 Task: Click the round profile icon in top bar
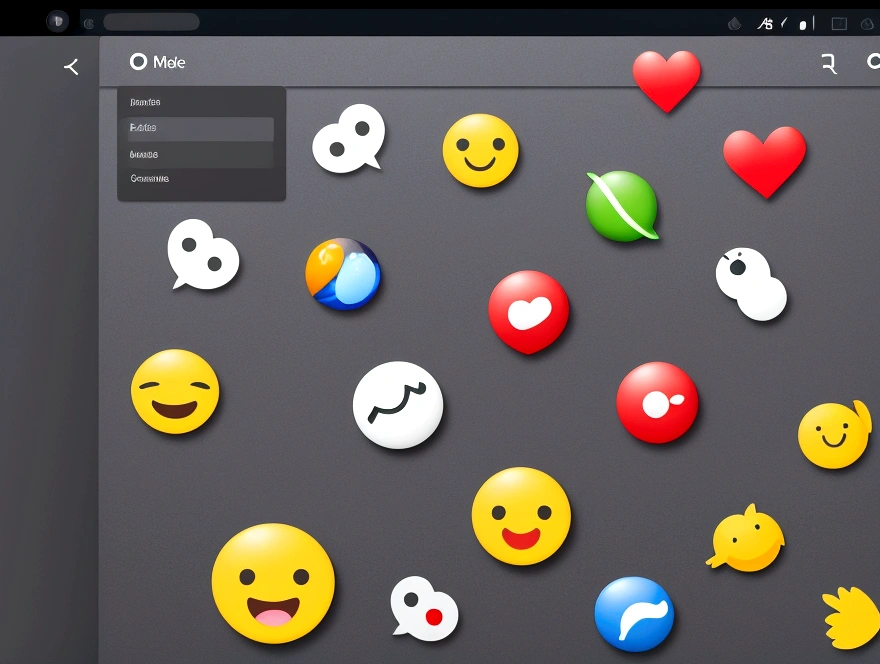tap(57, 21)
